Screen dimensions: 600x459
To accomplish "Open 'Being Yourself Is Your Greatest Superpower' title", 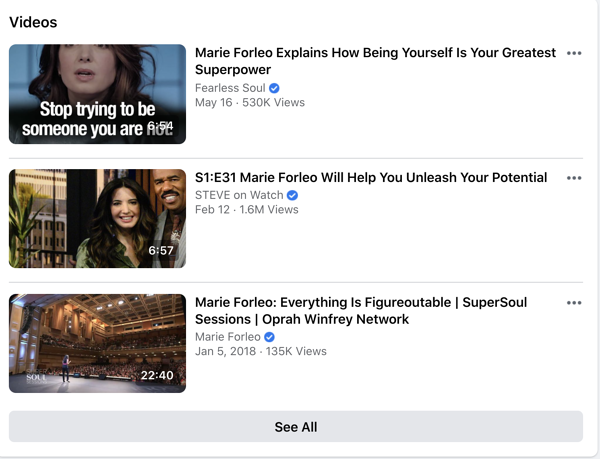I will (375, 61).
